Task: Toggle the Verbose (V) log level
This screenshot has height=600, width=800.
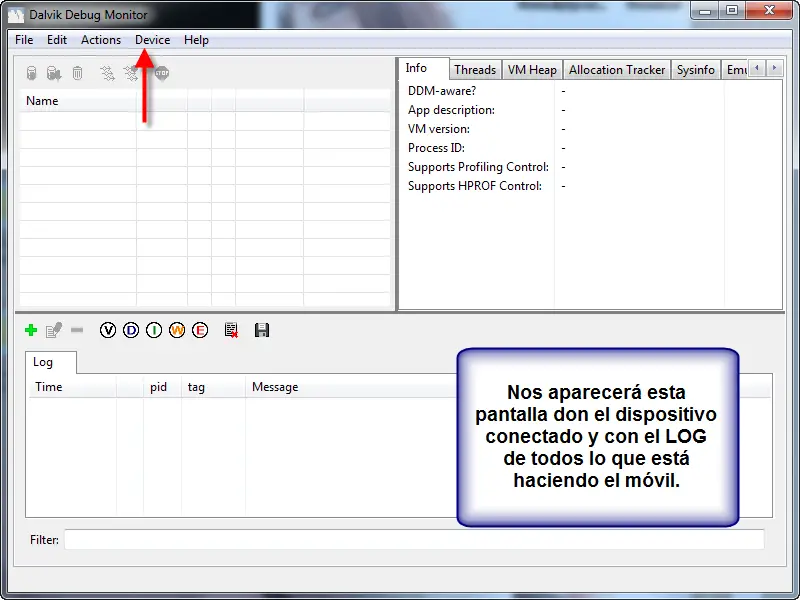Action: click(108, 330)
